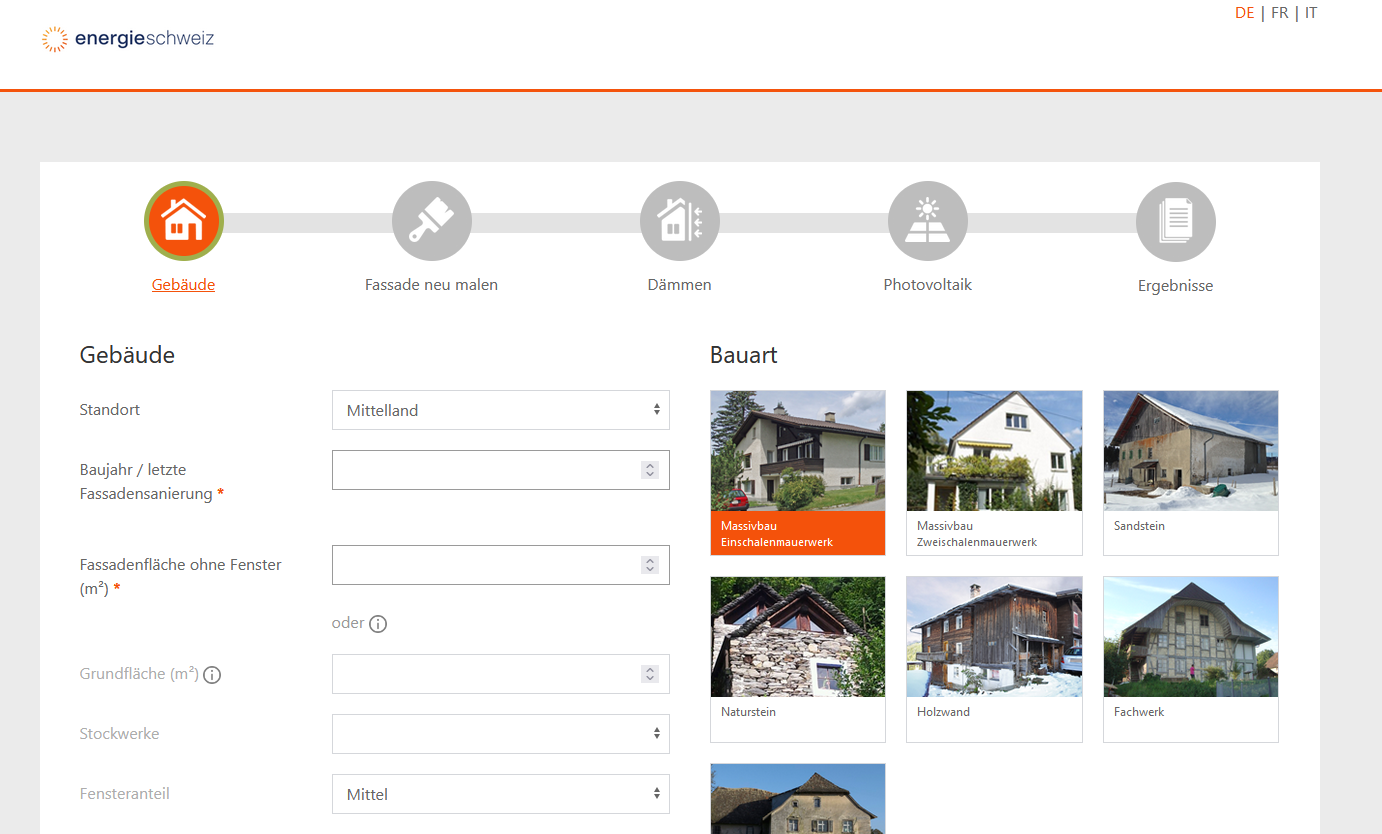Click the Bauart heading text
1382x834 pixels.
coord(744,355)
